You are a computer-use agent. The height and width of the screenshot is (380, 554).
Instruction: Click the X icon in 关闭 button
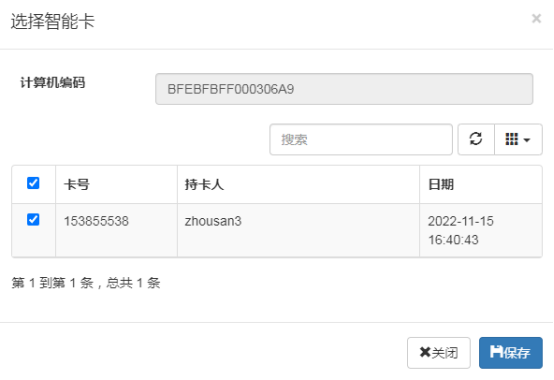coord(425,352)
